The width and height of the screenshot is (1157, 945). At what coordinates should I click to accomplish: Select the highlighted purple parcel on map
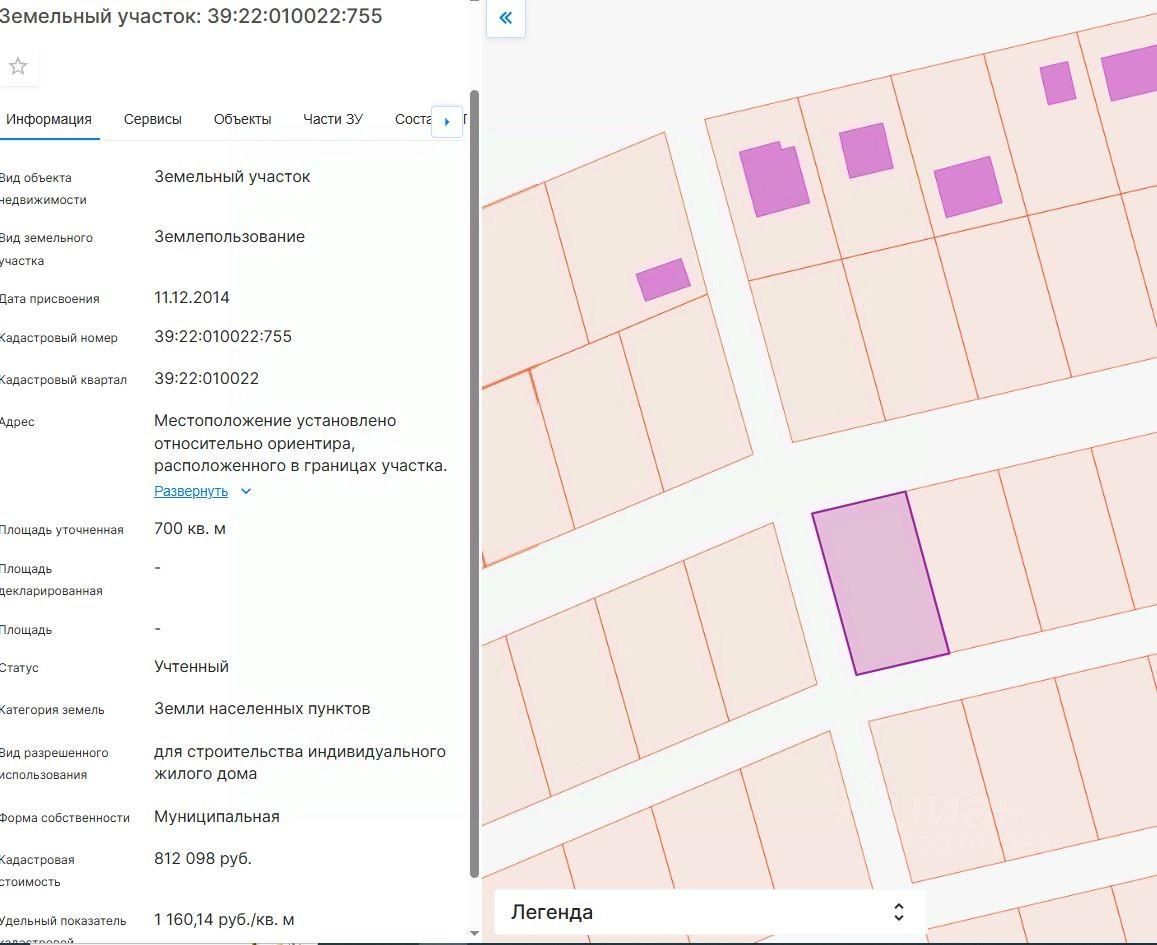pos(880,582)
